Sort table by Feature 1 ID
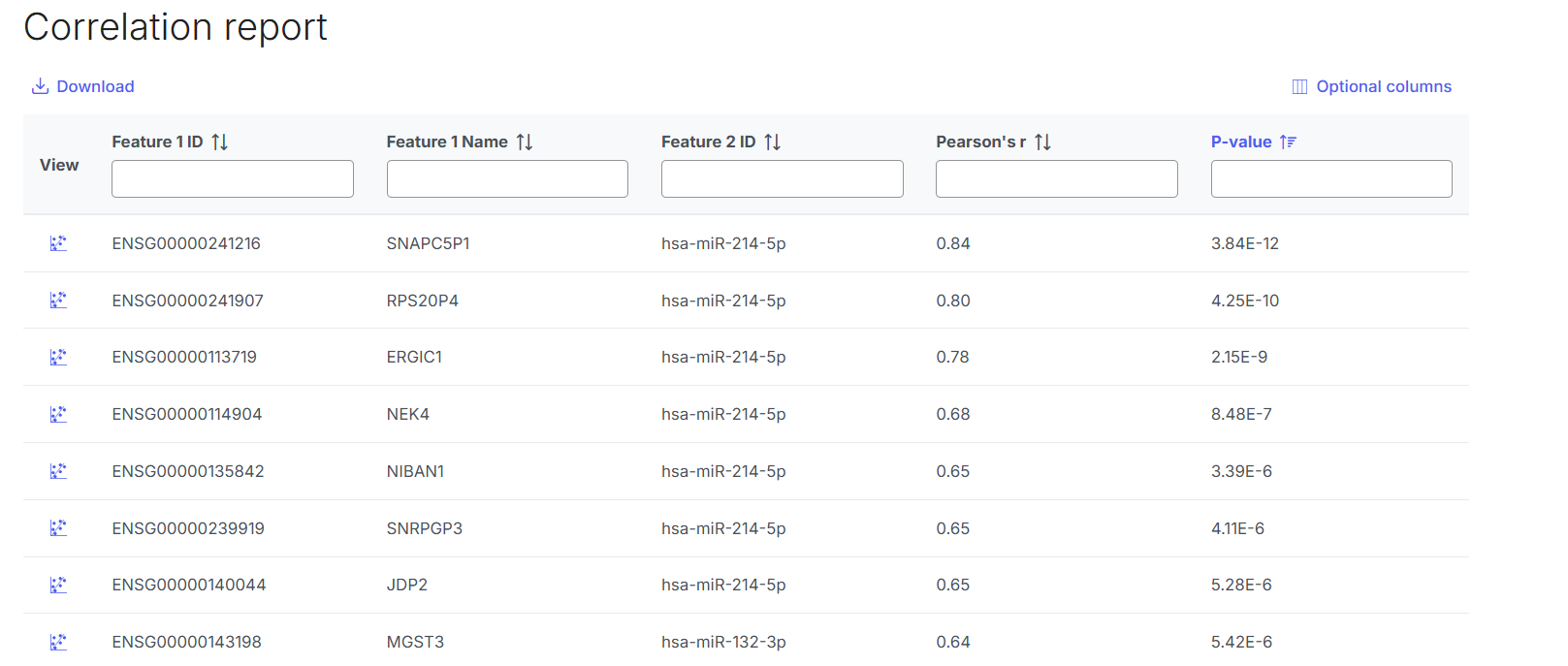This screenshot has width=1568, height=666. [220, 143]
